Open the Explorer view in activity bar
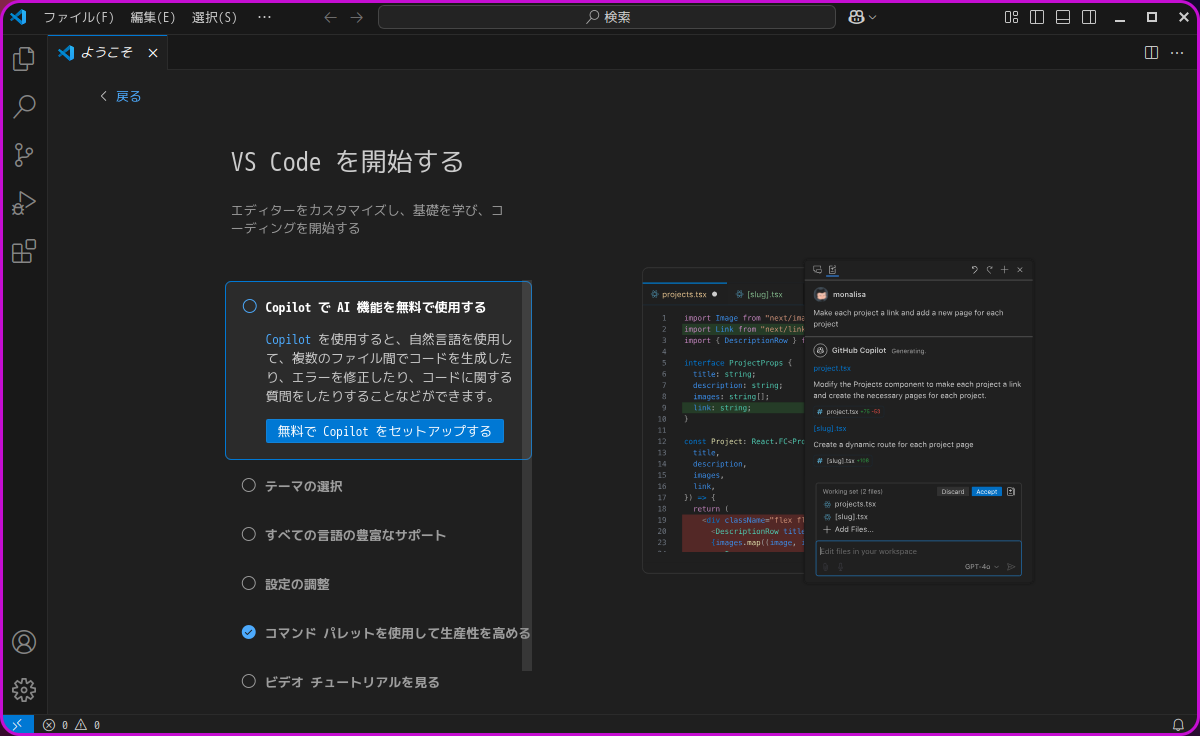1200x736 pixels. tap(24, 59)
